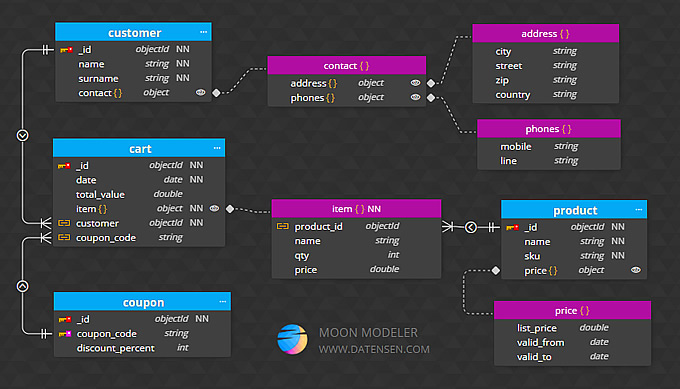Open the product table options menu
This screenshot has height=389, width=680.
pos(638,209)
